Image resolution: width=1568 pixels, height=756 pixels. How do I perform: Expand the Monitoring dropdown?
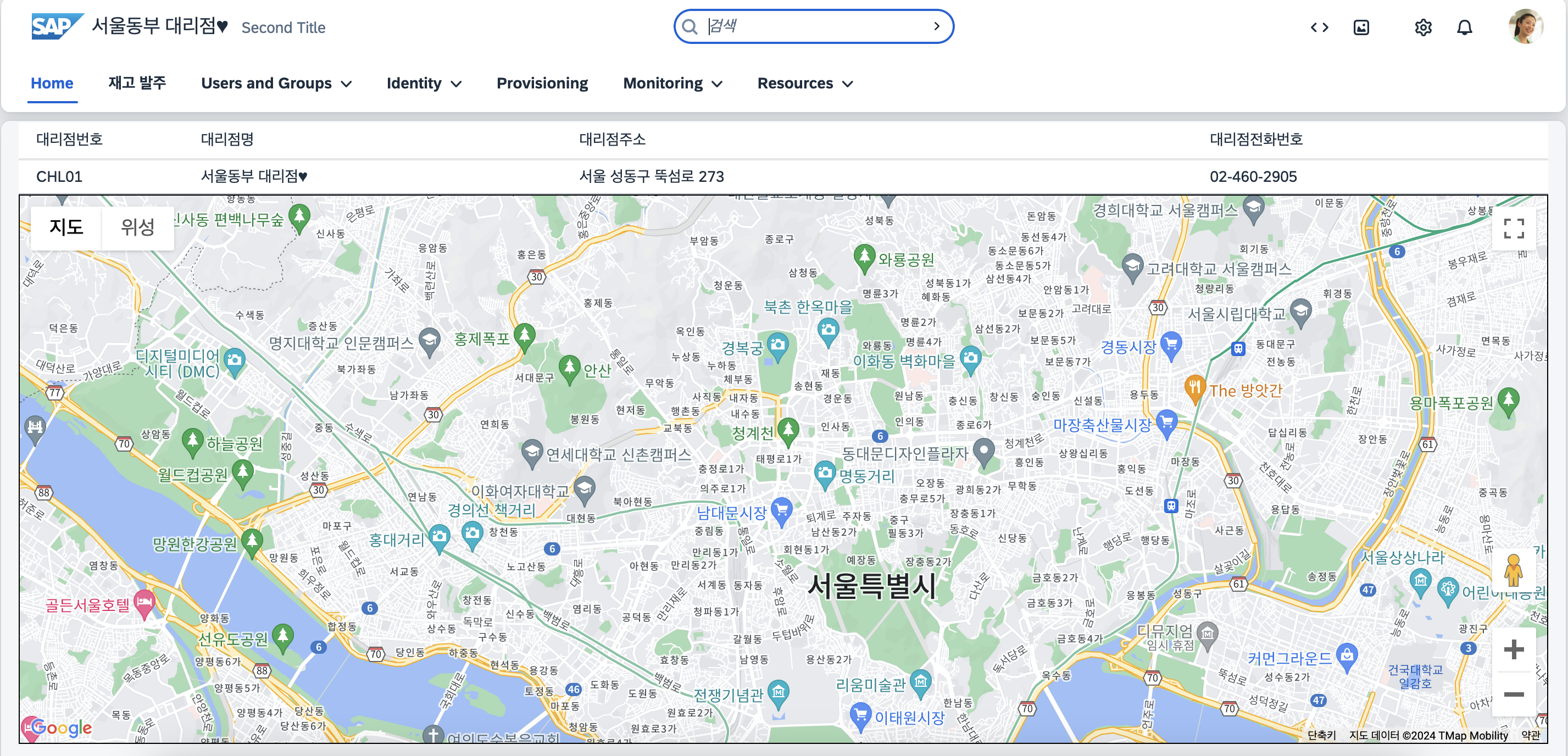click(x=672, y=84)
